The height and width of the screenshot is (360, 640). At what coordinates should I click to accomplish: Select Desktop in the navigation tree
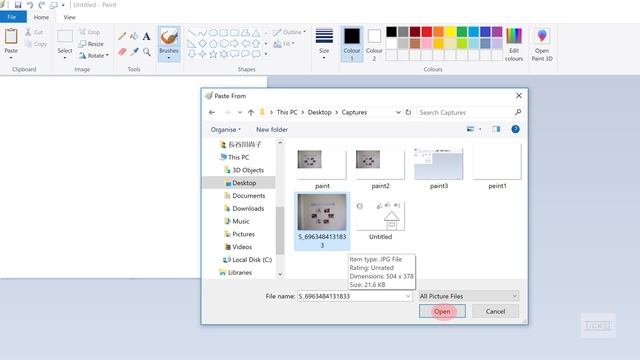(244, 183)
